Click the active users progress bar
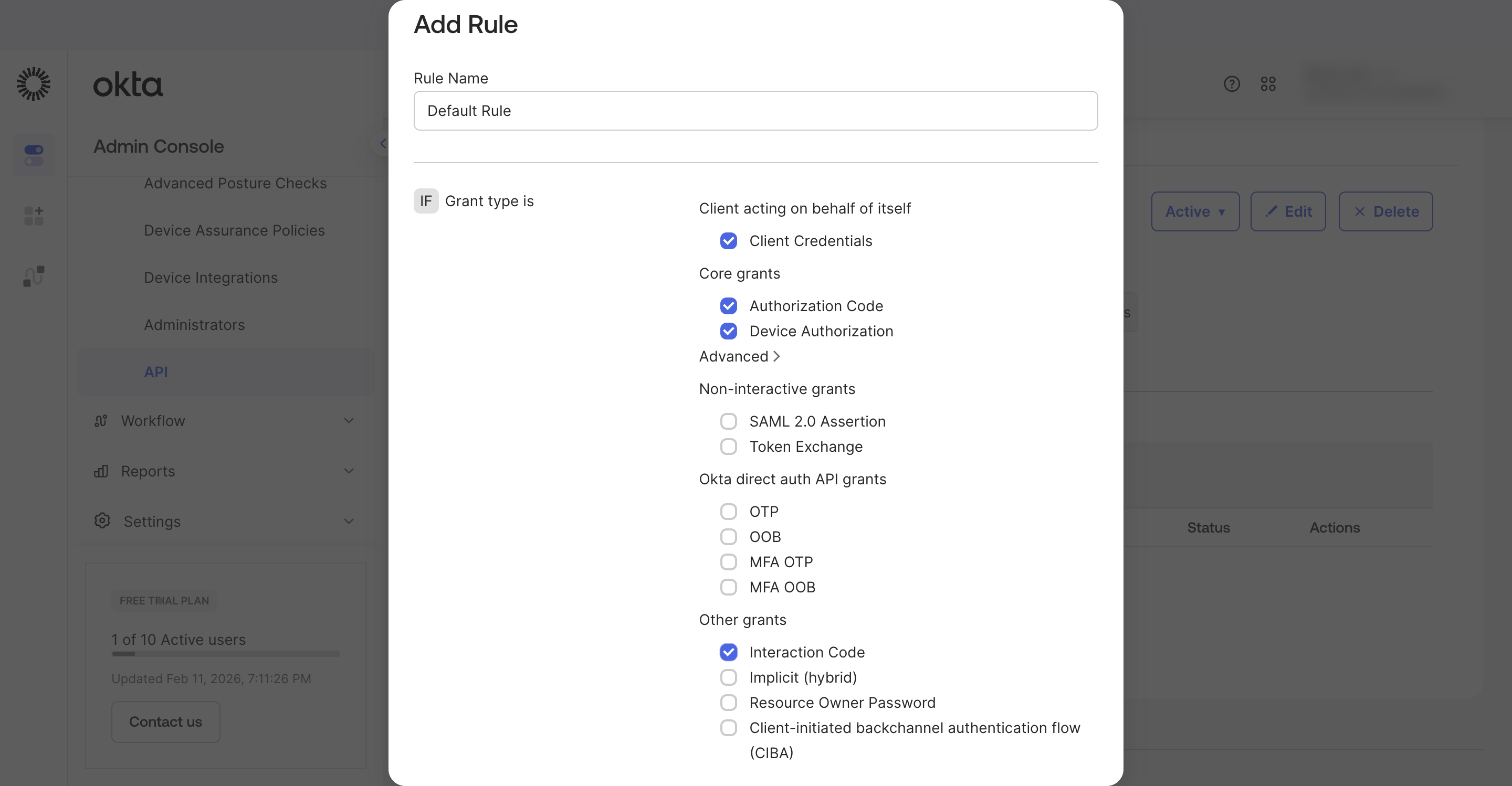The image size is (1512, 786). (x=225, y=653)
